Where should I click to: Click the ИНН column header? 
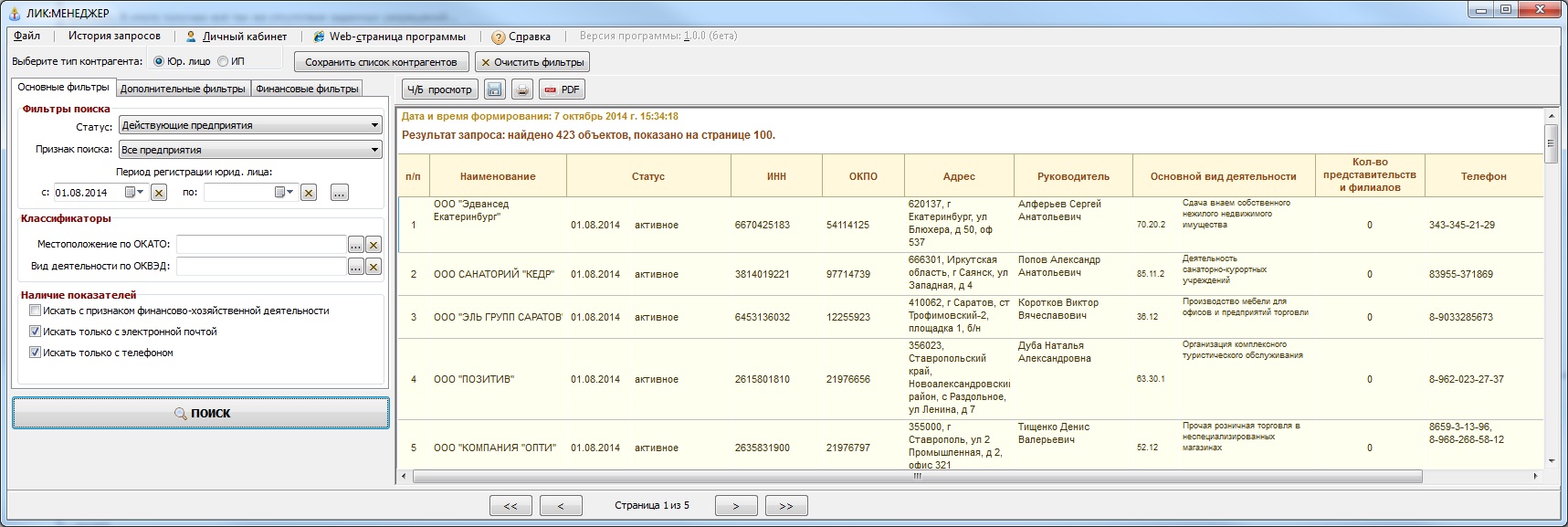776,176
